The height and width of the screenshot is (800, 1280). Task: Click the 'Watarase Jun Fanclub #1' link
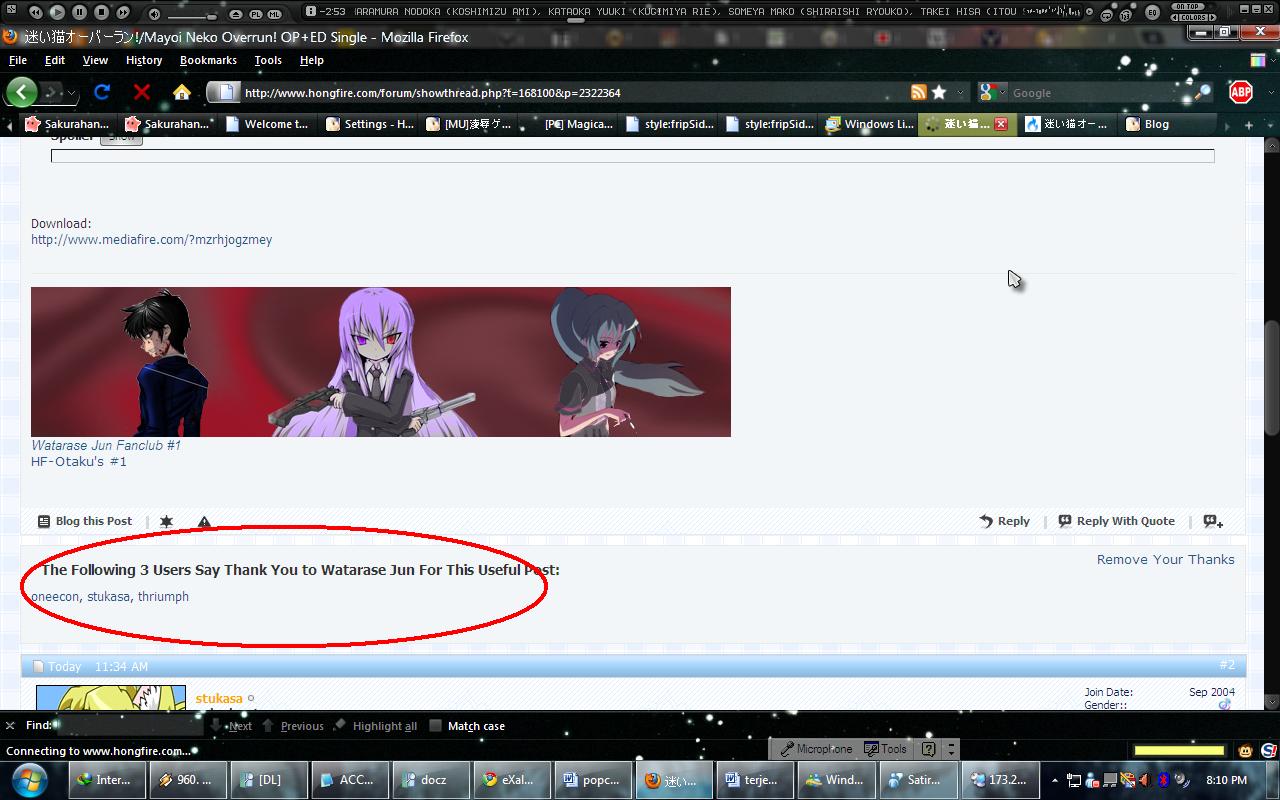[106, 446]
